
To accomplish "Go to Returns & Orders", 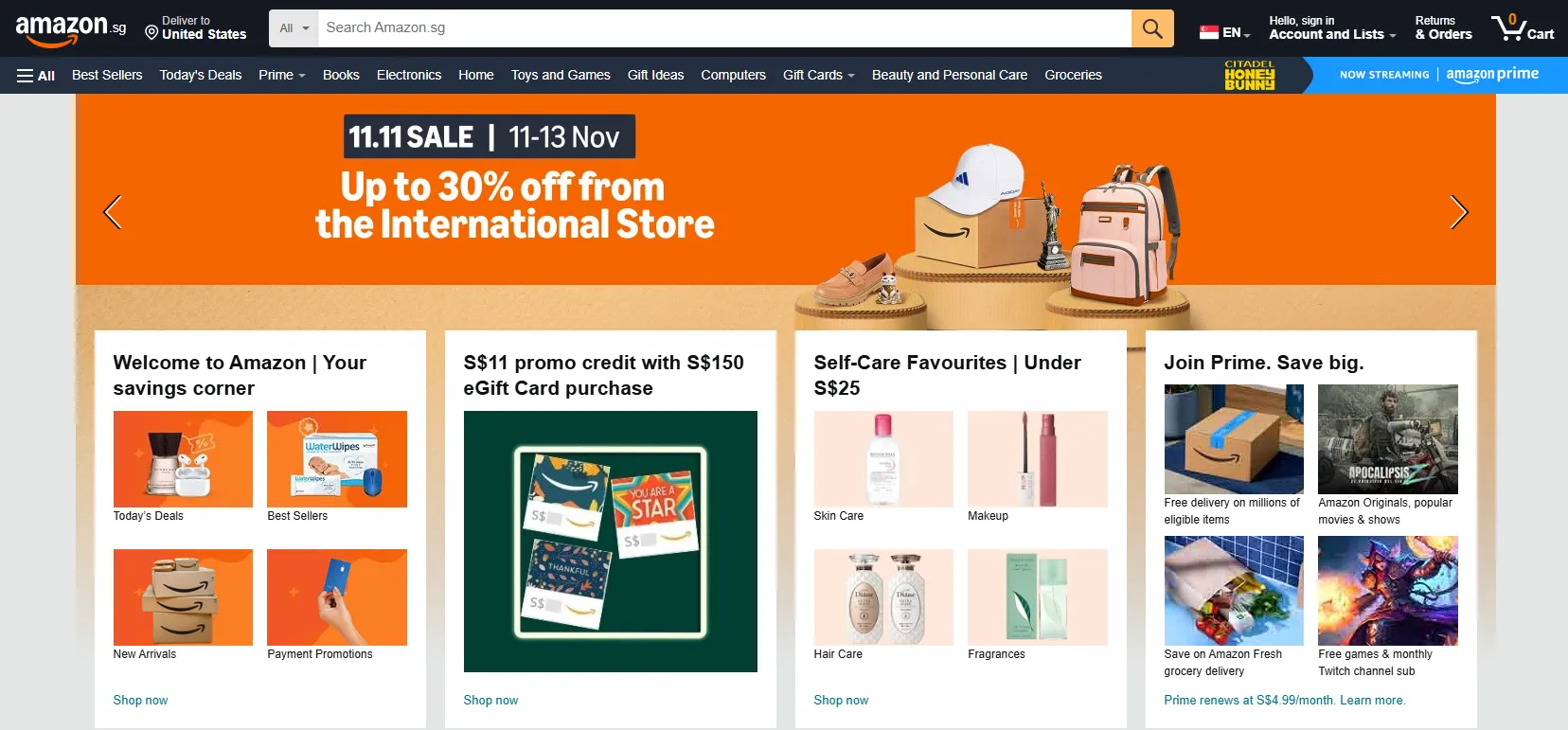I will pos(1443,28).
